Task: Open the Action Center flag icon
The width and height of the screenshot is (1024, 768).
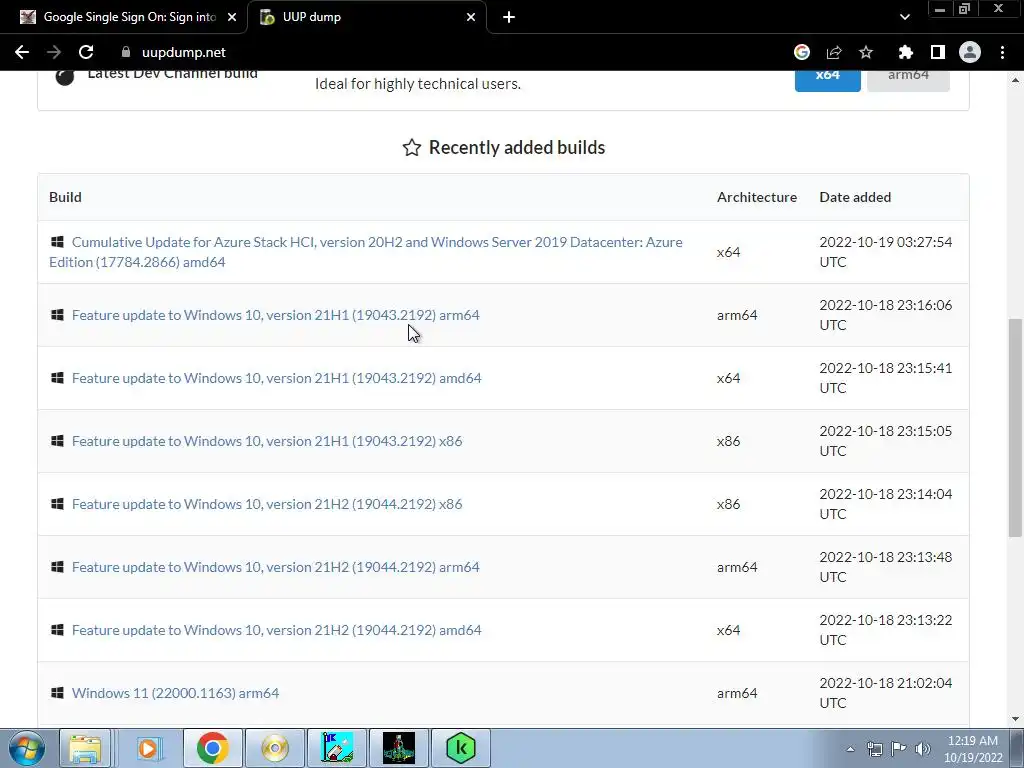Action: 899,749
